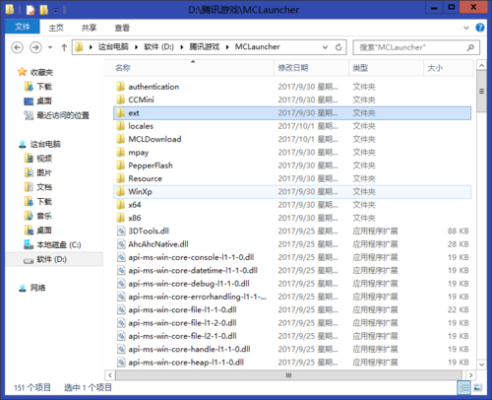The image size is (492, 400).
Task: Switch to large icons view in status bar
Action: tap(478, 388)
